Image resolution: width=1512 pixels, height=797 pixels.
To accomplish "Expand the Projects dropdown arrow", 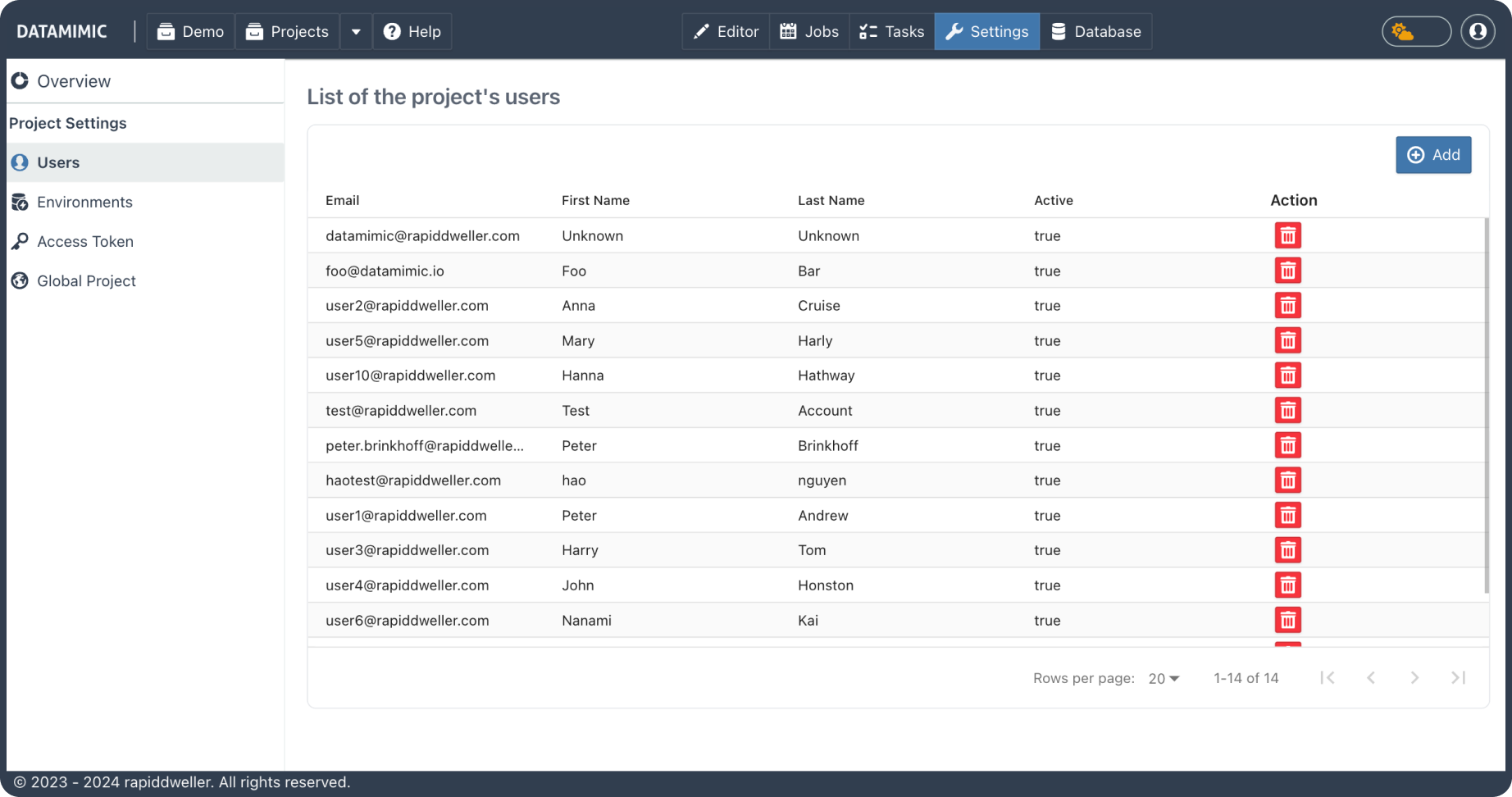I will coord(356,32).
